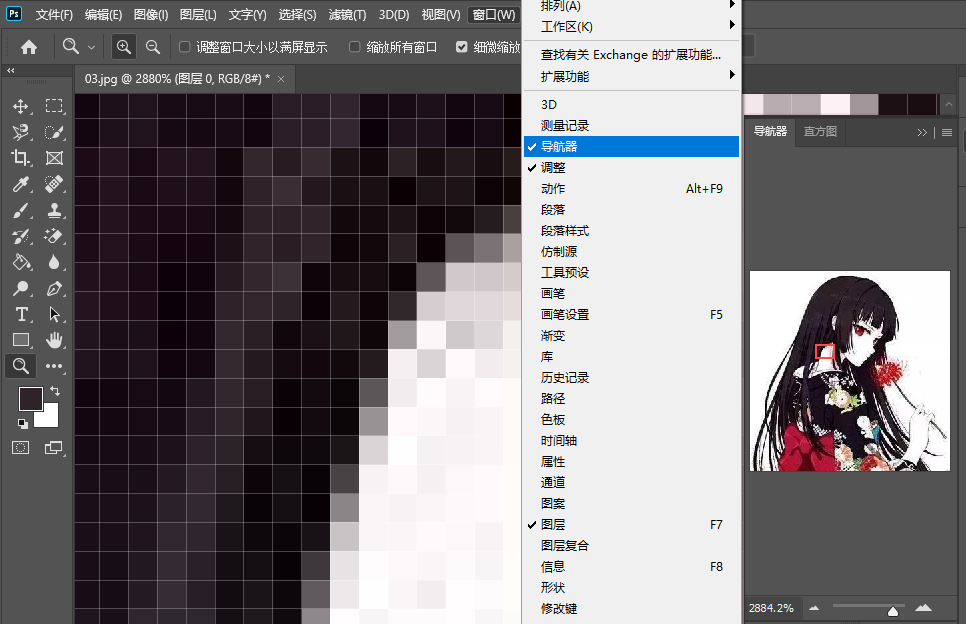The height and width of the screenshot is (624, 966).
Task: Uncheck the 图层 panel entry
Action: [x=631, y=524]
